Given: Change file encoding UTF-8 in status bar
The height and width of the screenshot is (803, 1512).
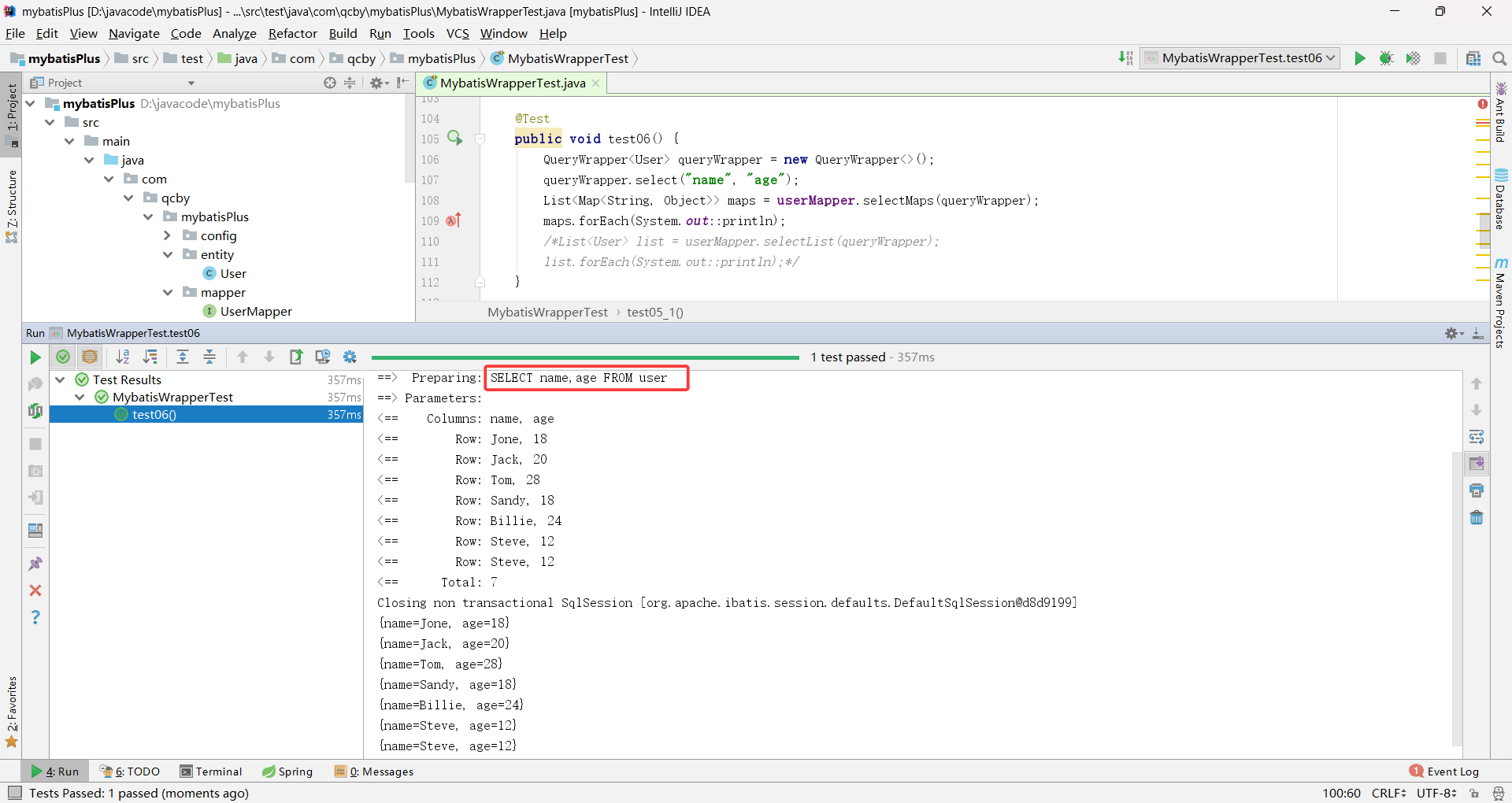Looking at the screenshot, I should click(x=1437, y=793).
